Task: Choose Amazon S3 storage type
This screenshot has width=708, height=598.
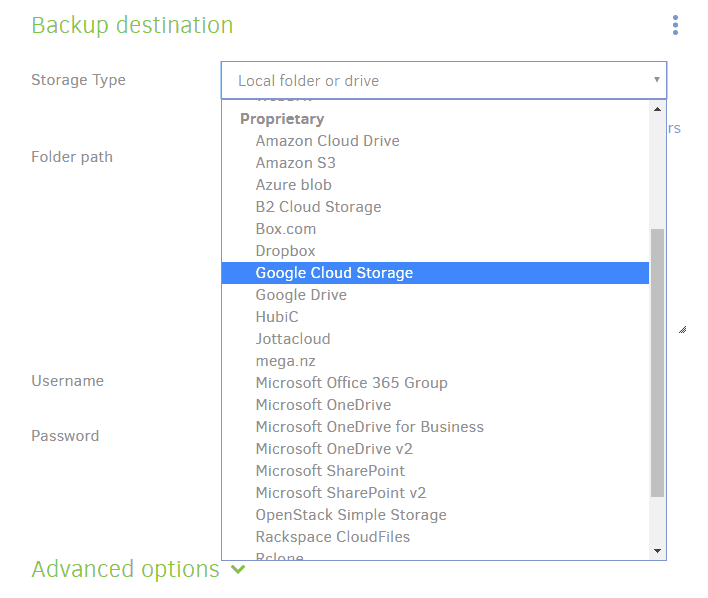Action: coord(295,163)
